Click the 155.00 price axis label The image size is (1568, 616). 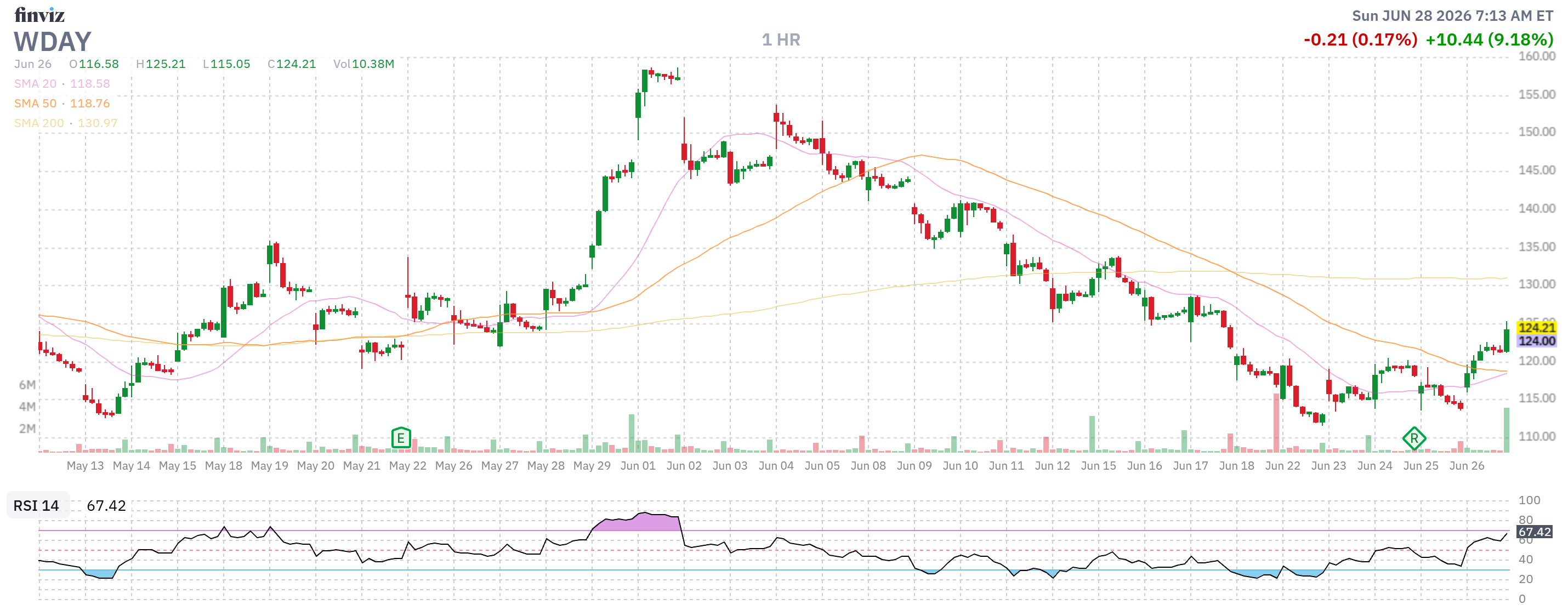1537,94
